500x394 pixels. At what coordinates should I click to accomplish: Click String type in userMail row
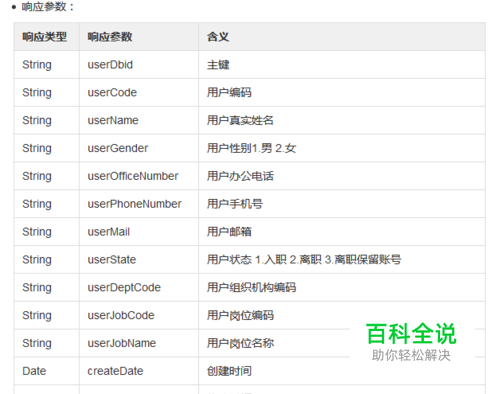[46, 232]
